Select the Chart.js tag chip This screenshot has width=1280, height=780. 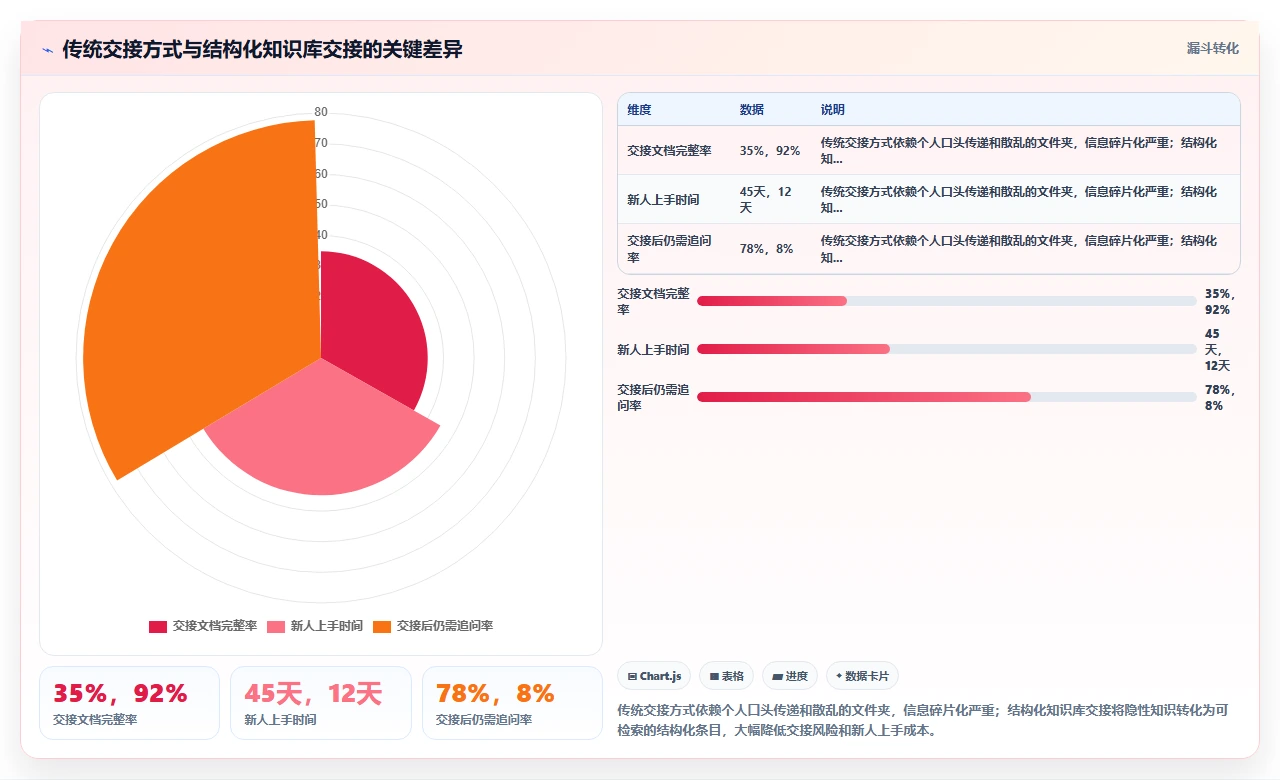654,676
